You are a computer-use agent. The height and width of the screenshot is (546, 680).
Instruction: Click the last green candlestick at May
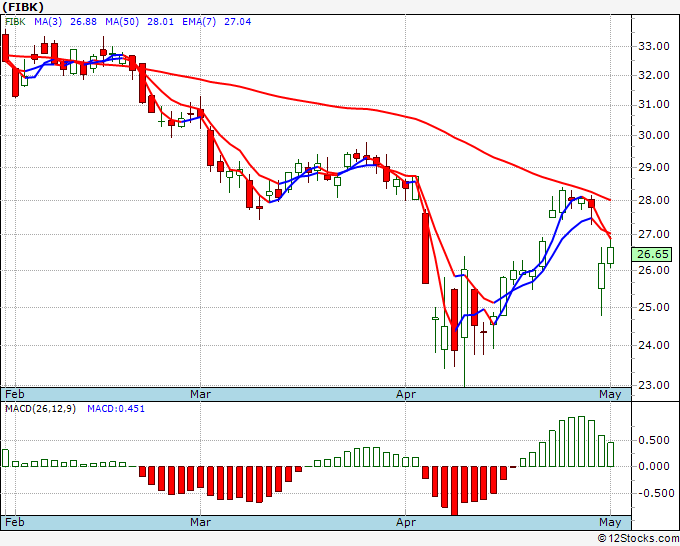[611, 255]
